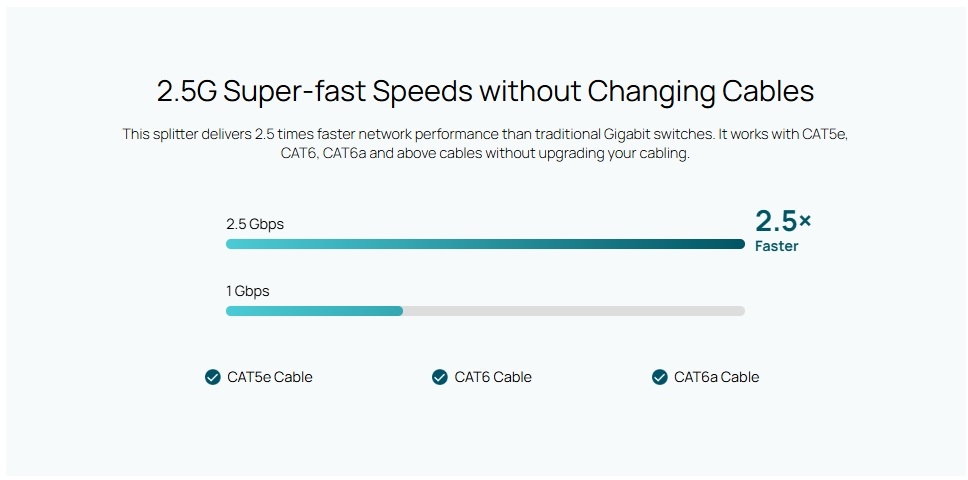Click the gray unfilled part of the 1 Gbps bar
968x480 pixels.
574,311
